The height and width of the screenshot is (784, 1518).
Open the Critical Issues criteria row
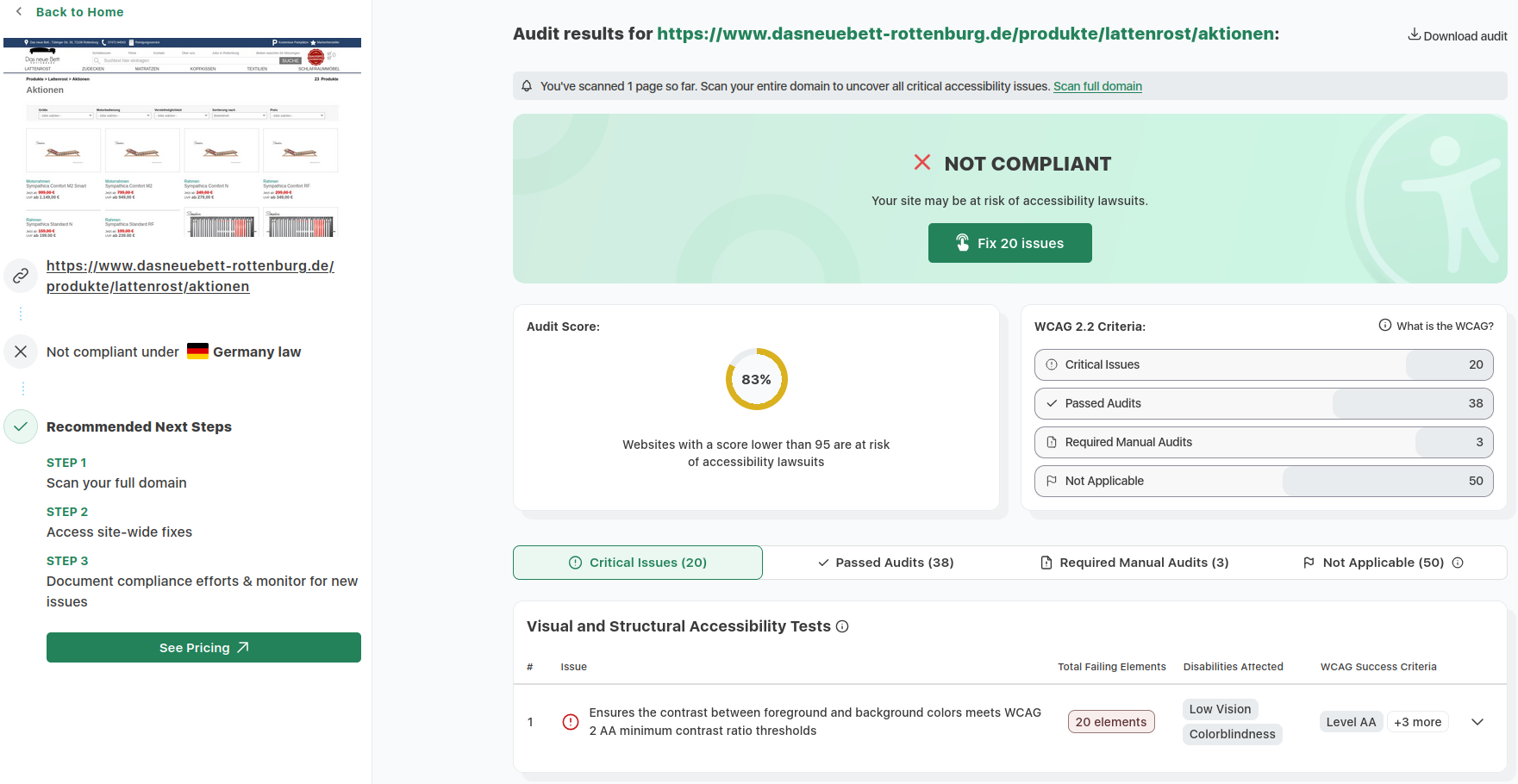click(x=1263, y=364)
